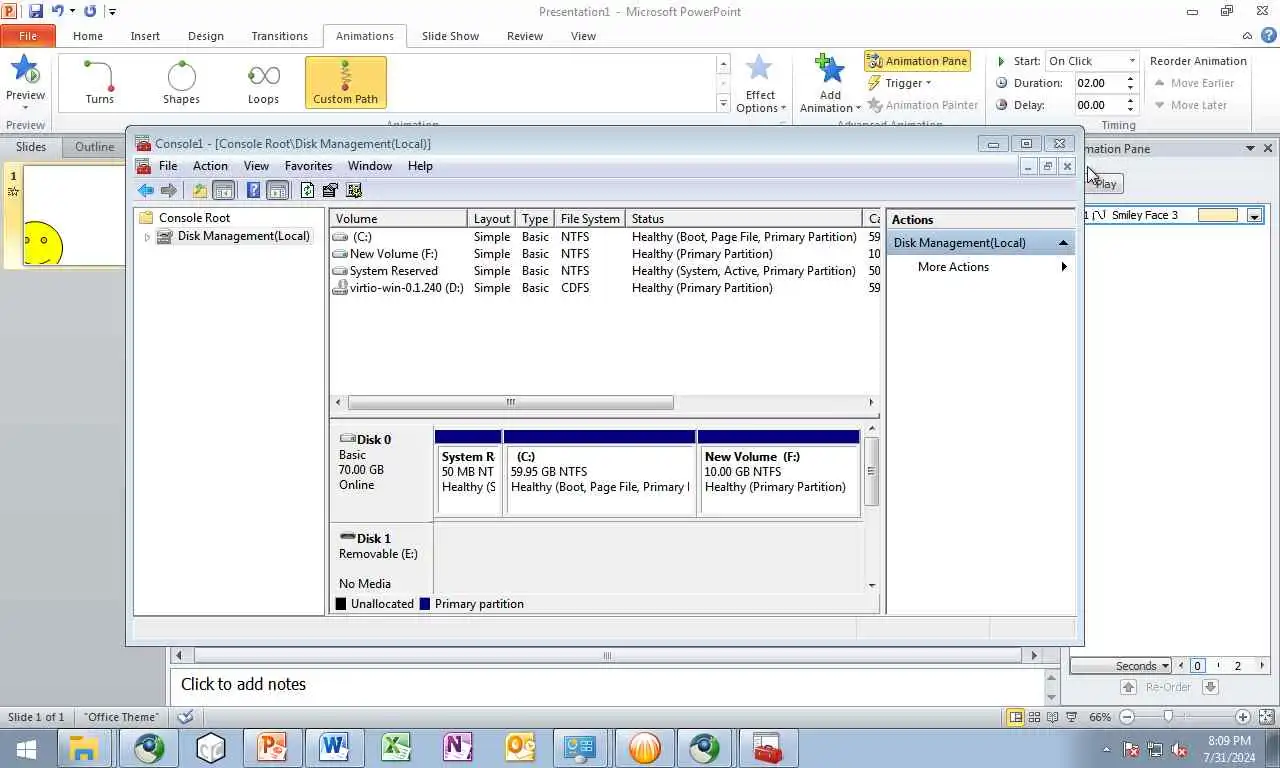The image size is (1280, 768).
Task: Open PowerPoint from the taskbar
Action: [272, 748]
